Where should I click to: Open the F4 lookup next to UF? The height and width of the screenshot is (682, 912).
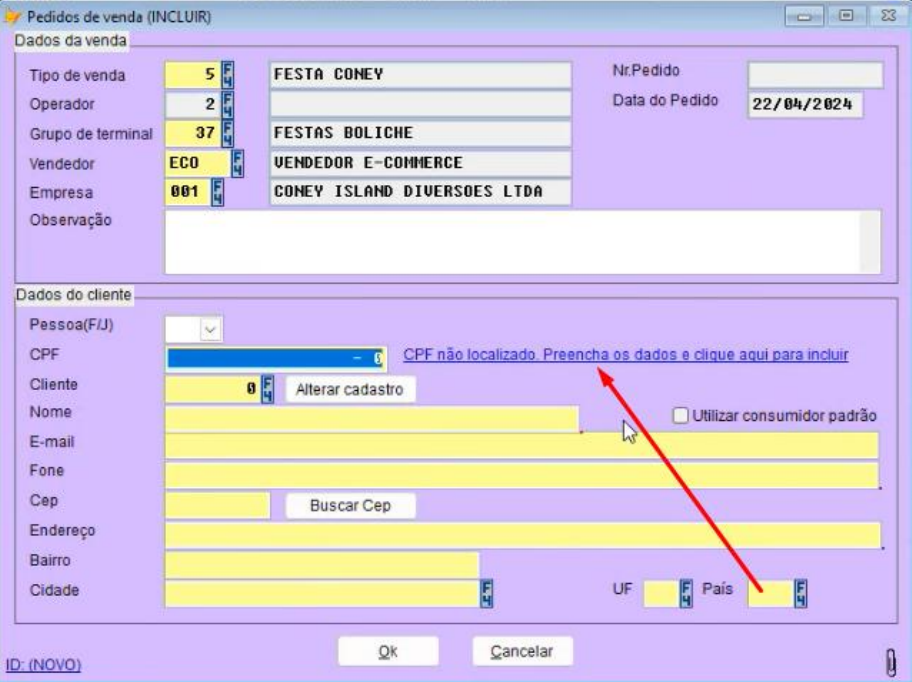coord(687,594)
